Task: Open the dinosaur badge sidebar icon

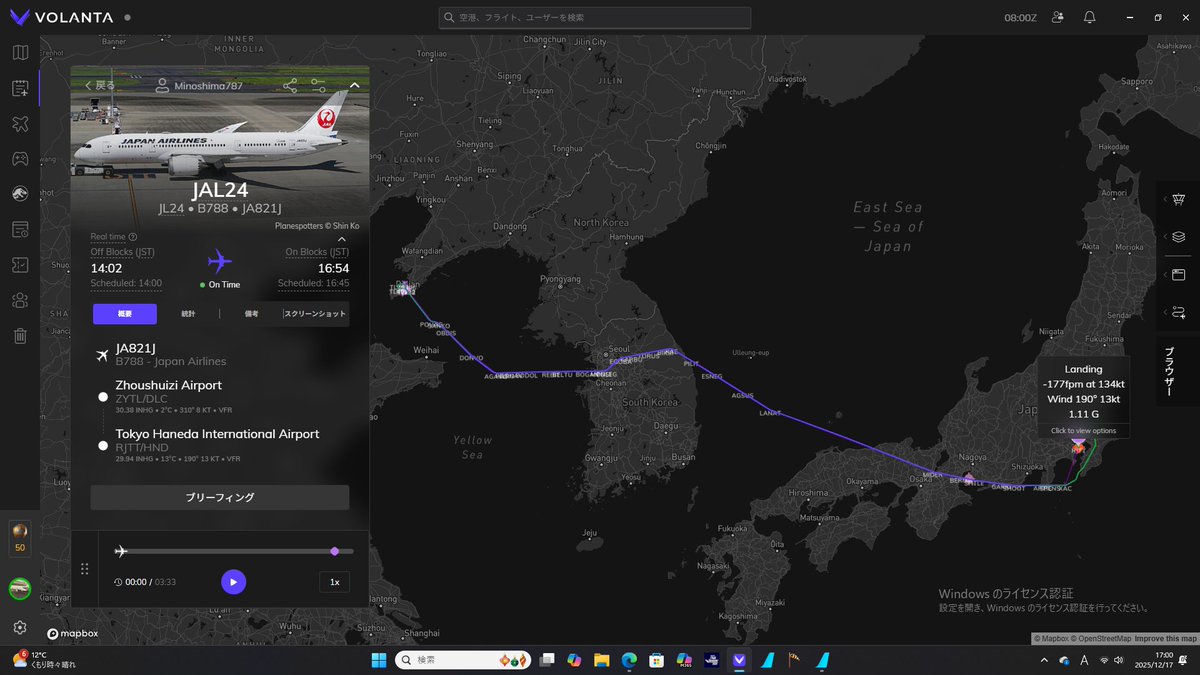Action: point(20,194)
